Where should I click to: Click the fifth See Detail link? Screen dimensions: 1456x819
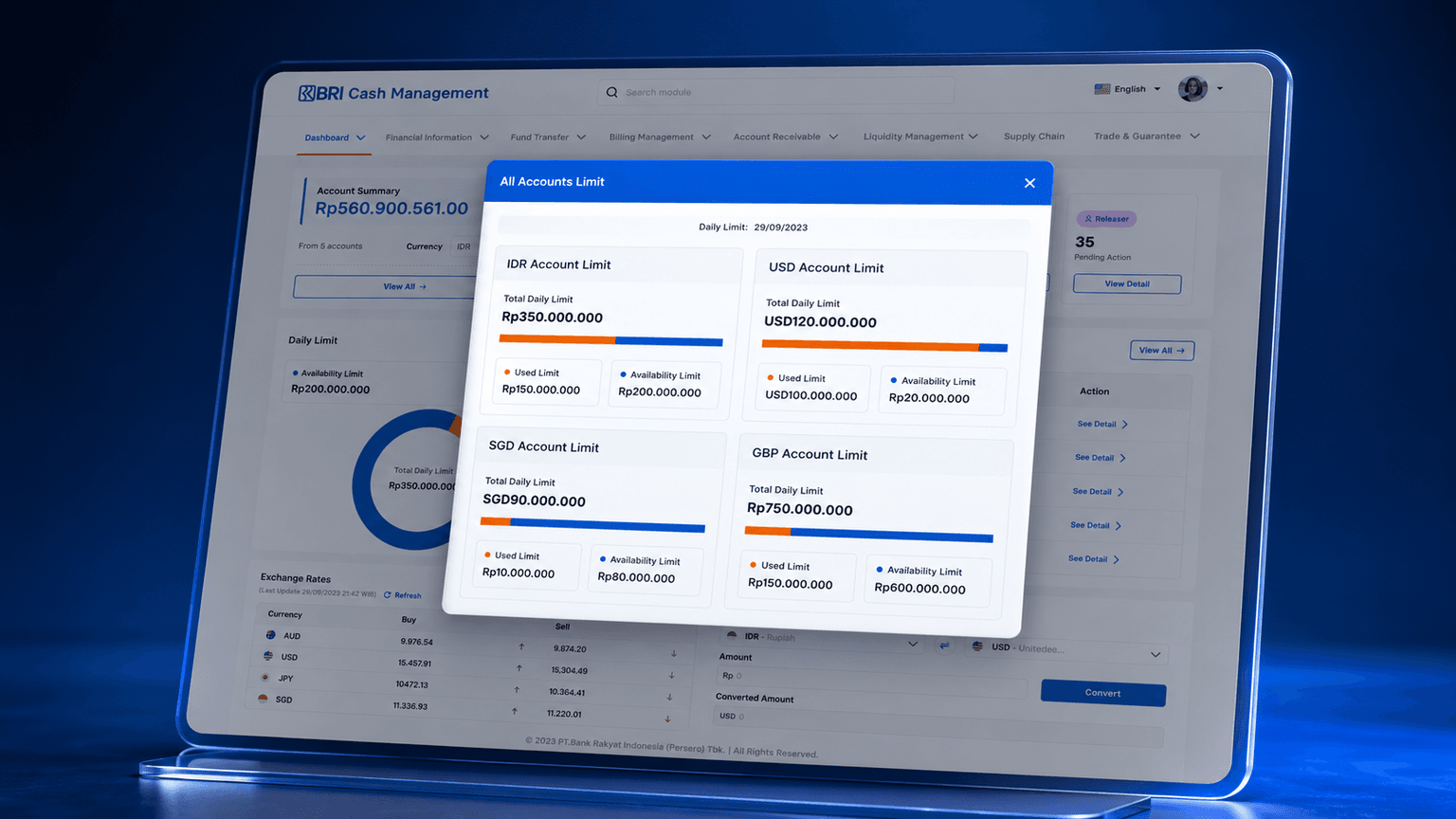point(1094,559)
